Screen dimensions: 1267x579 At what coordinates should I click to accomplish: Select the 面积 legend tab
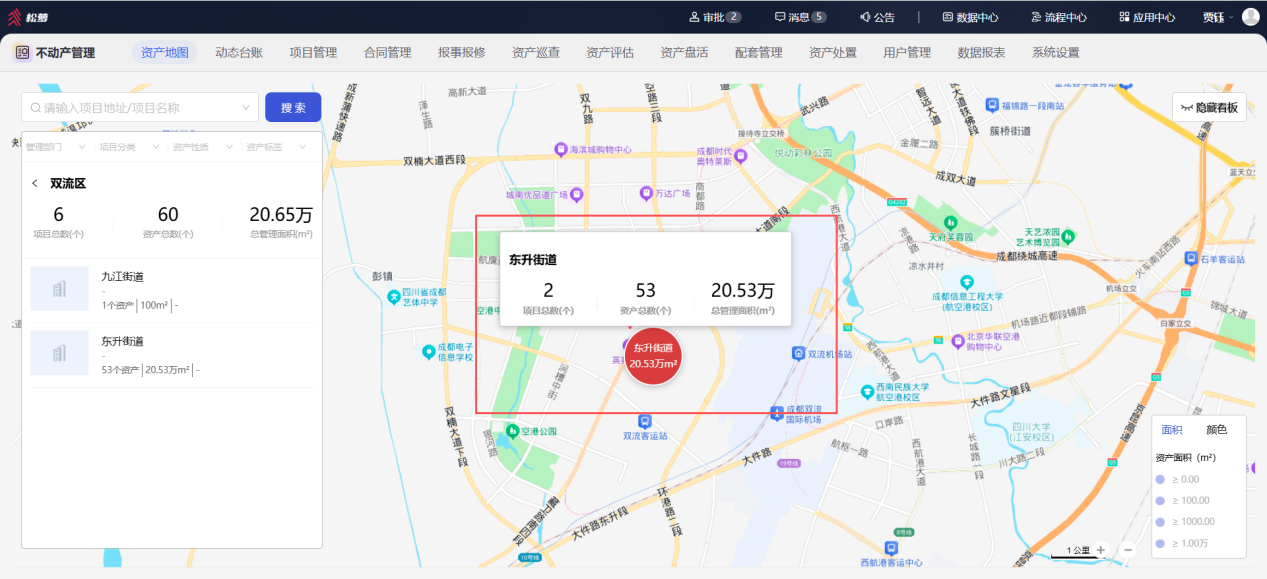pos(1172,430)
